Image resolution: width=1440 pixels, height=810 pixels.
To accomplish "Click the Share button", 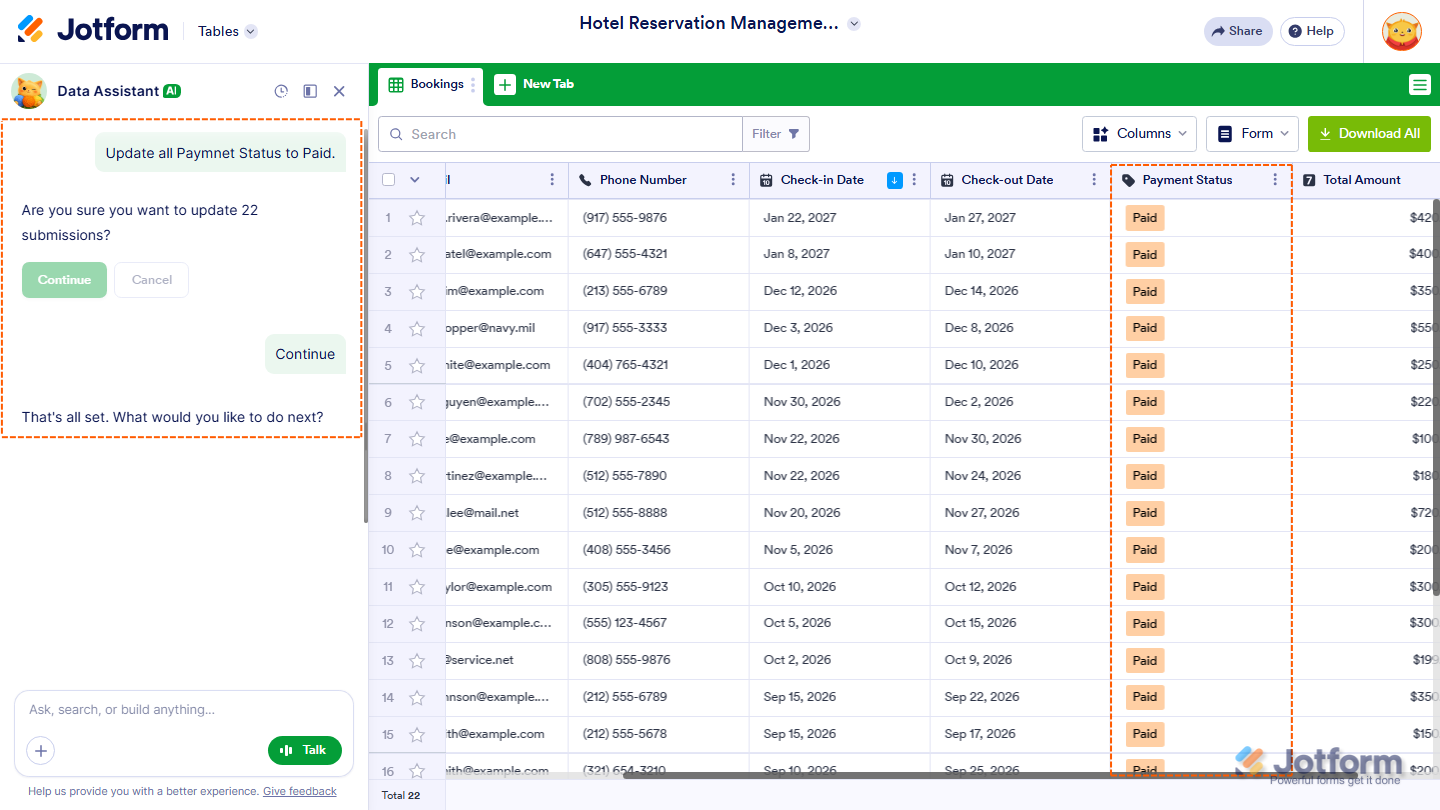I will tap(1238, 31).
